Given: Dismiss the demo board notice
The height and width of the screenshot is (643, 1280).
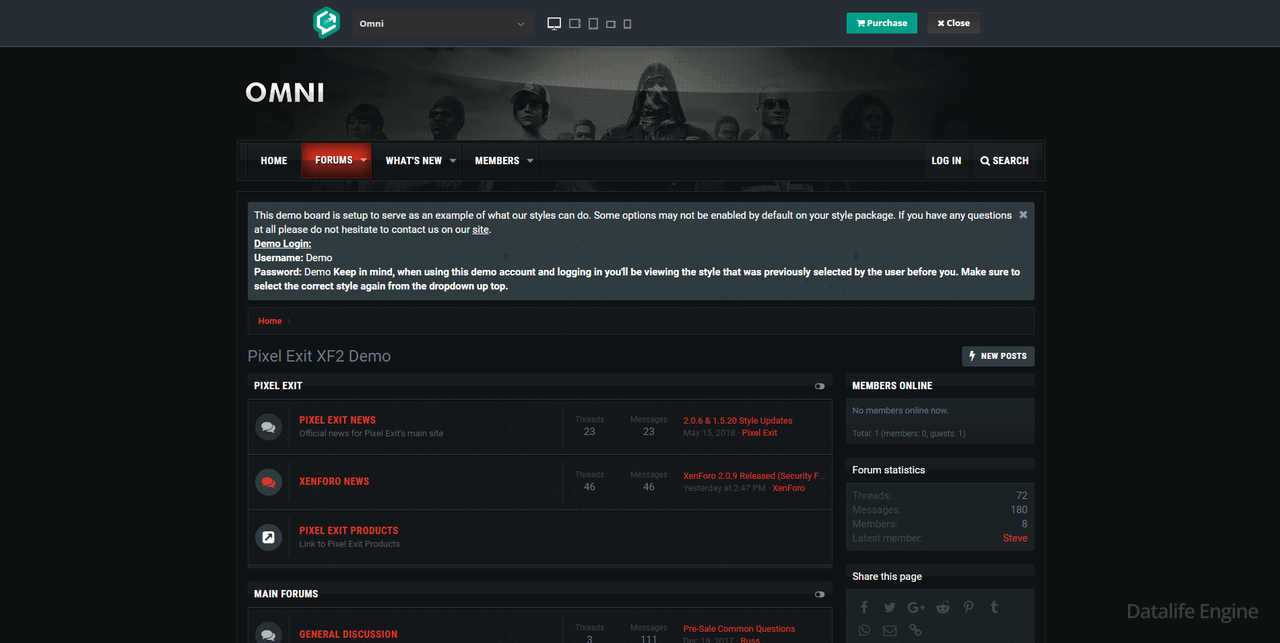Looking at the screenshot, I should [x=1023, y=215].
